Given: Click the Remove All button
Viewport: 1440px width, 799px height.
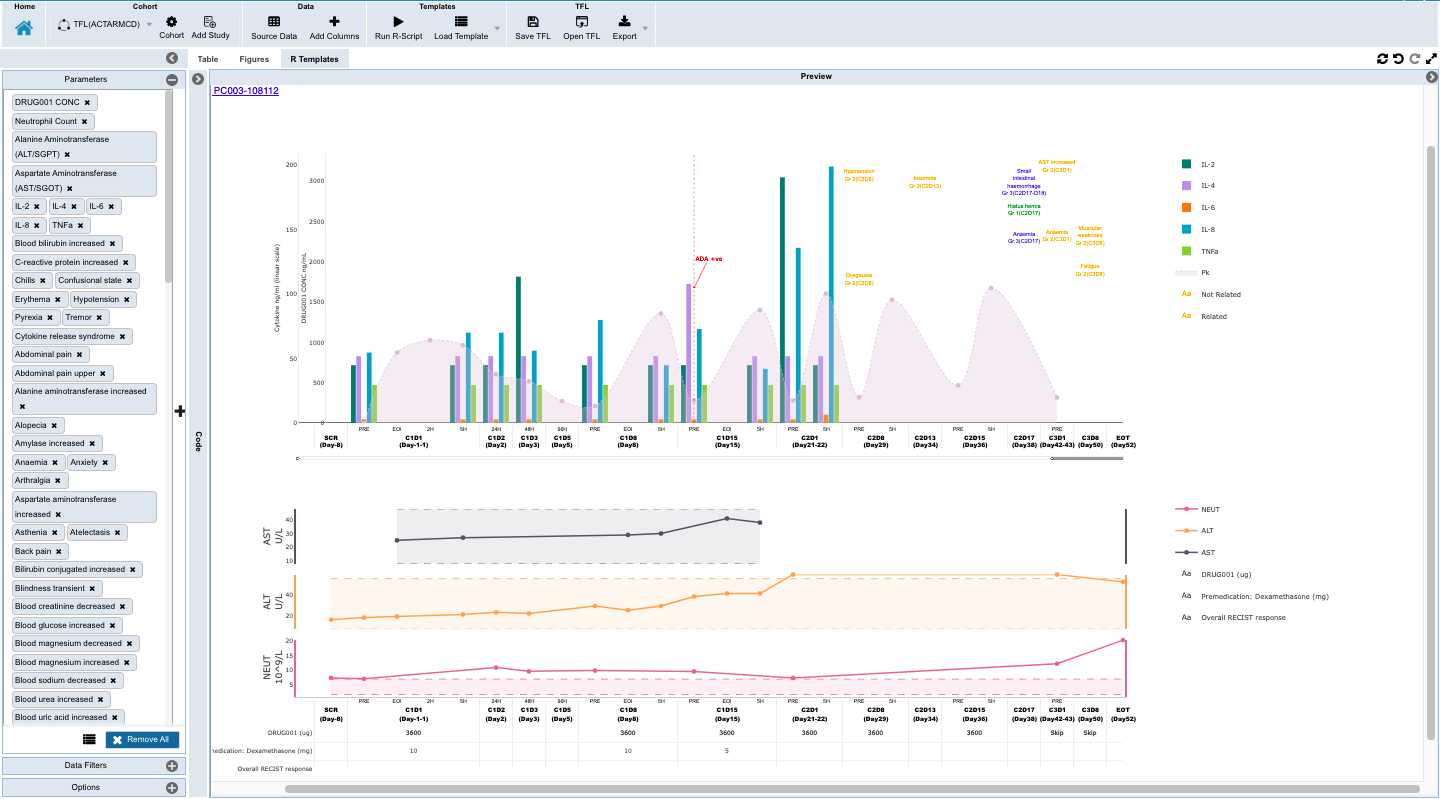Looking at the screenshot, I should coord(141,738).
